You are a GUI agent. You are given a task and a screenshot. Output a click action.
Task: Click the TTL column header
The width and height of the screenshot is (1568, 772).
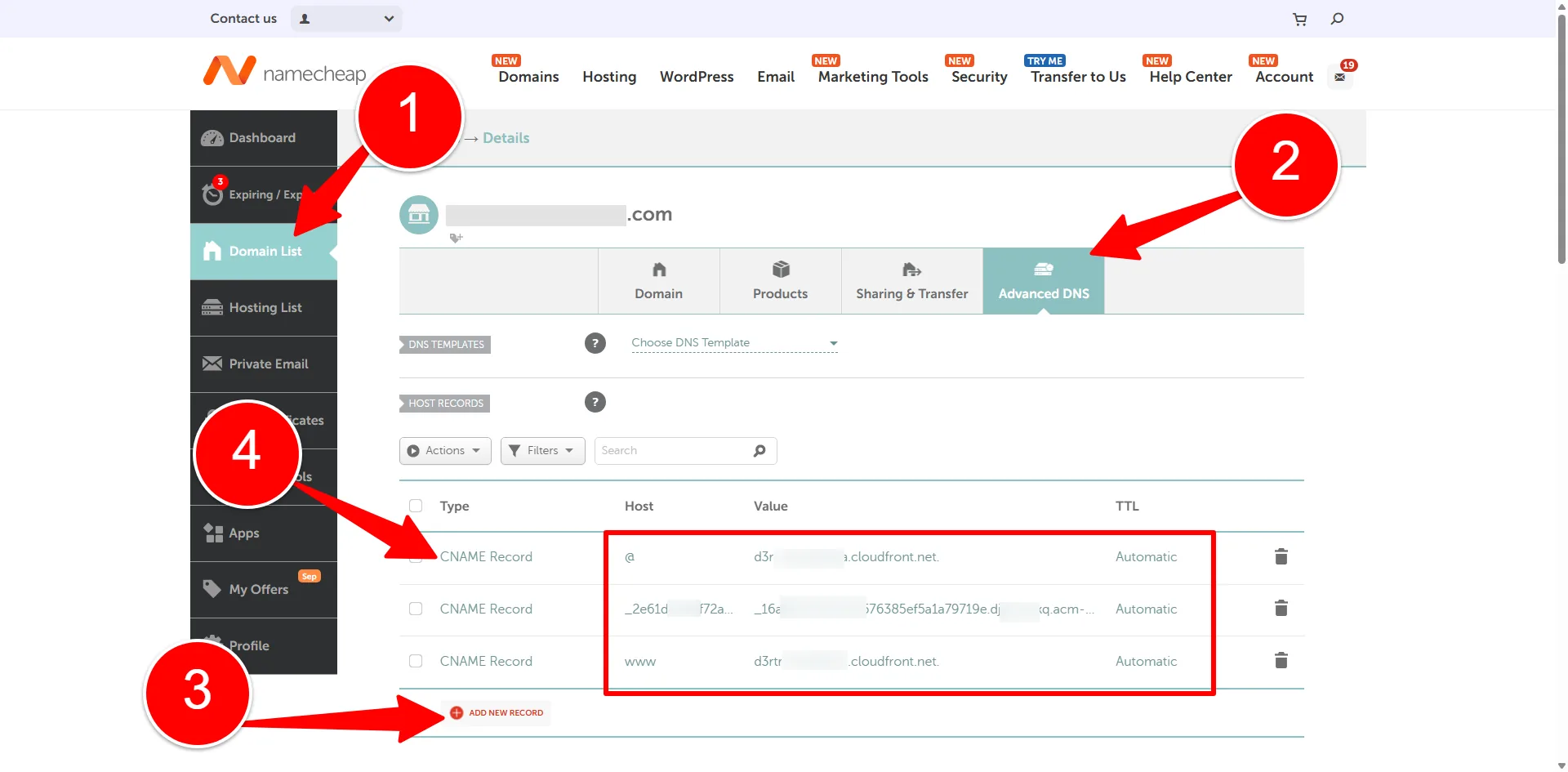click(1127, 506)
